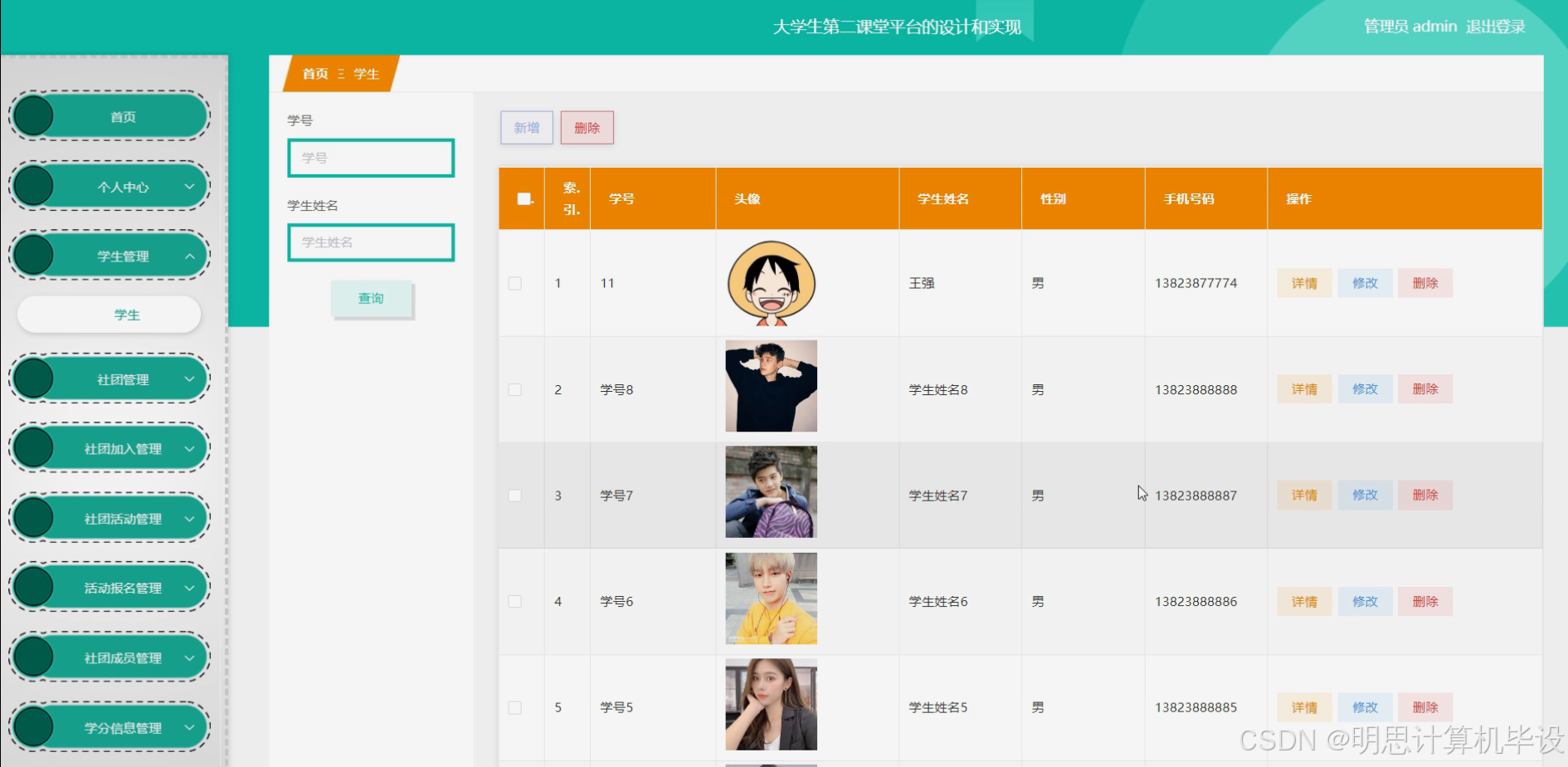This screenshot has width=1568, height=767.
Task: Expand the 社团活动管理 menu chevron
Action: pos(189,518)
